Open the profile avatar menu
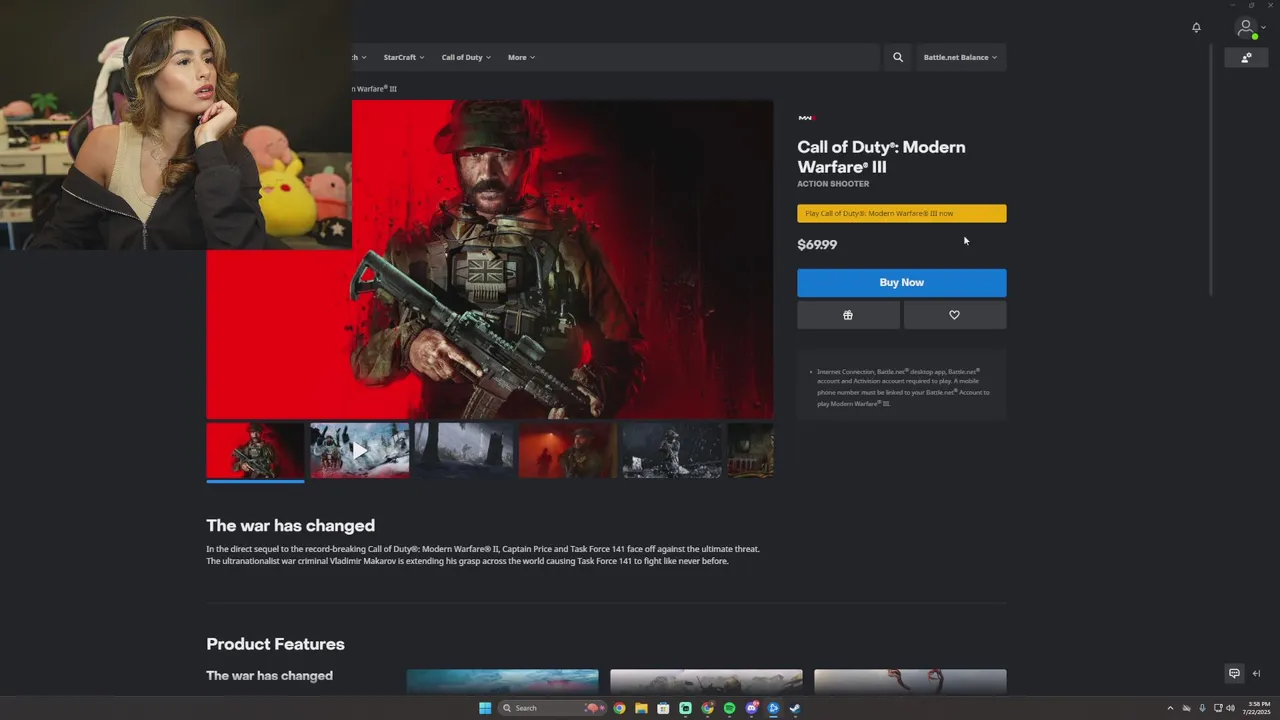Image resolution: width=1280 pixels, height=720 pixels. (x=1246, y=28)
